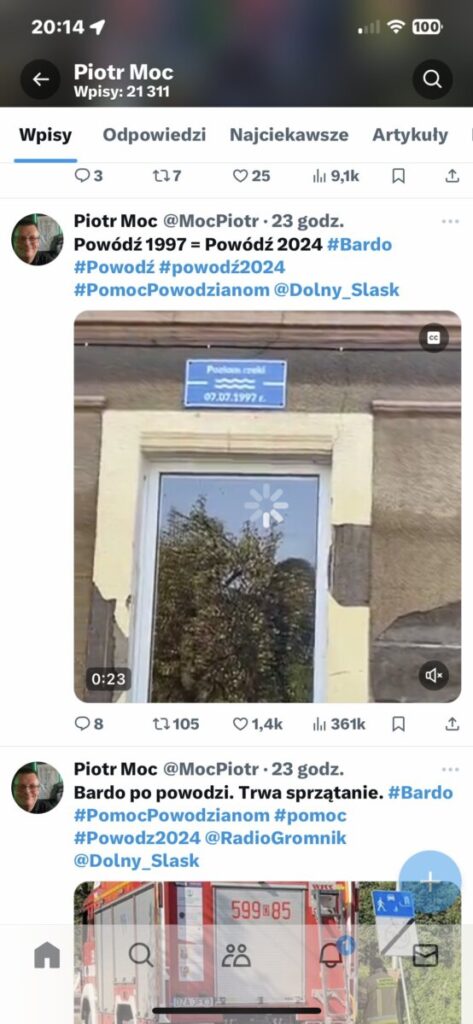Image resolution: width=473 pixels, height=1024 pixels.
Task: Open the Home tab in bottom bar
Action: pos(47,955)
